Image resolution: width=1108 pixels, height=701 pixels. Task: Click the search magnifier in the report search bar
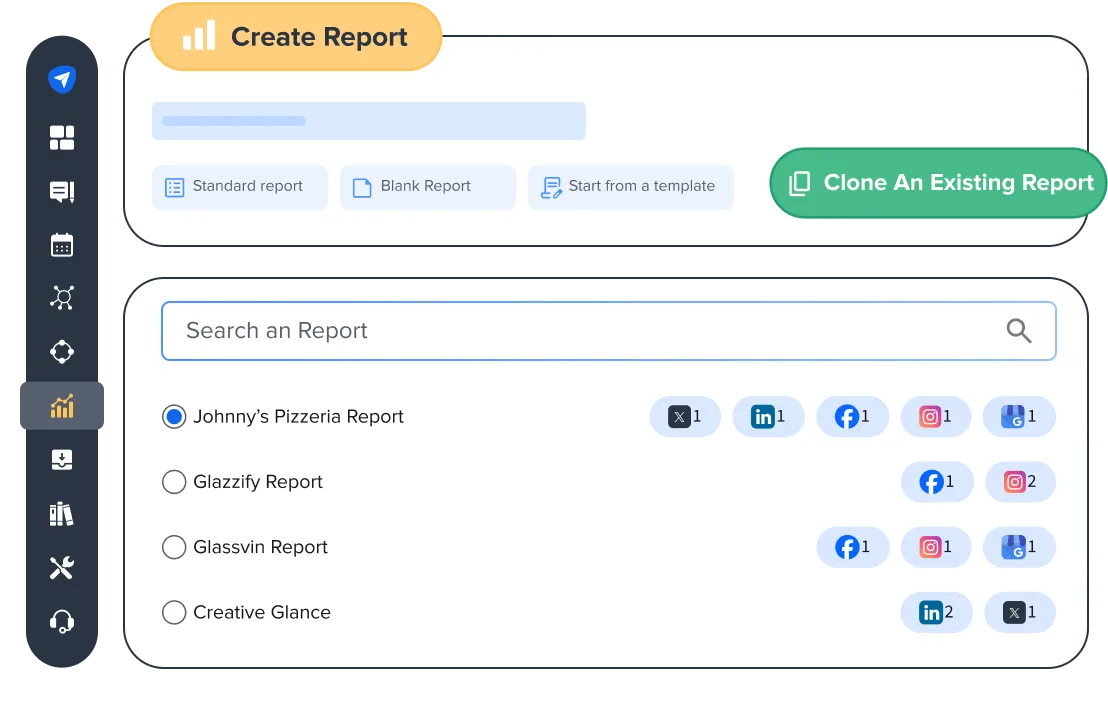pos(1019,330)
